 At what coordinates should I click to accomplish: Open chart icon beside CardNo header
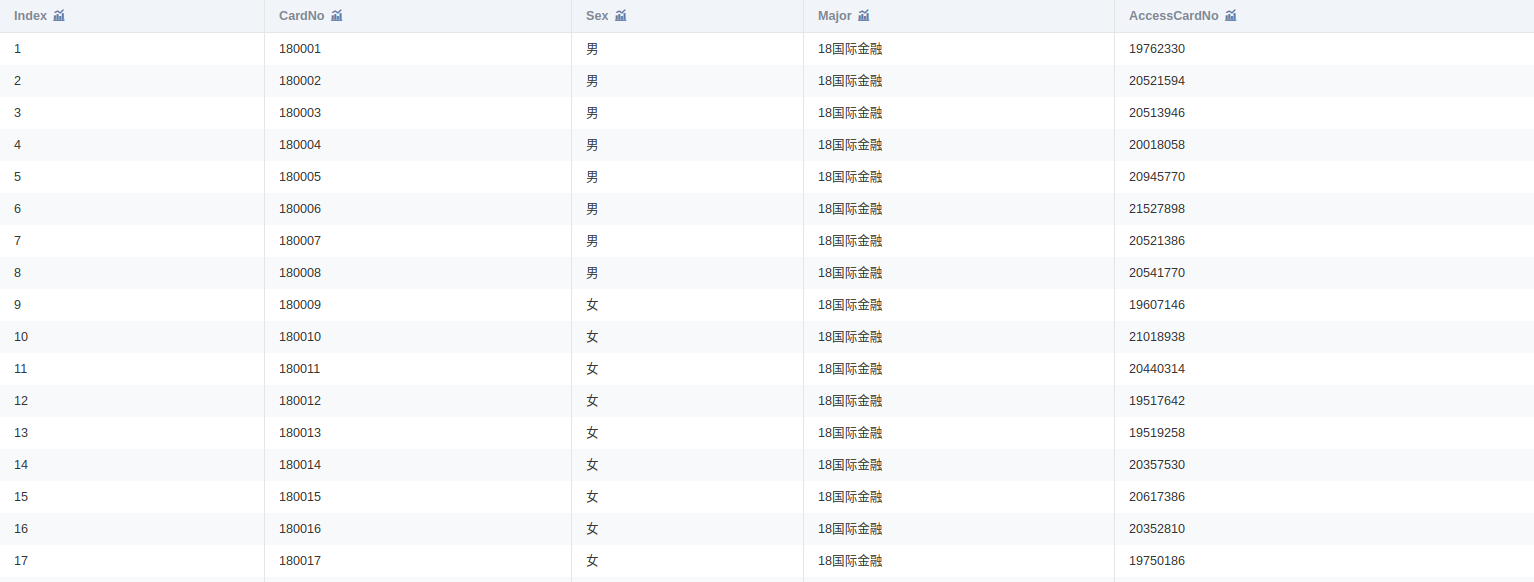[337, 16]
